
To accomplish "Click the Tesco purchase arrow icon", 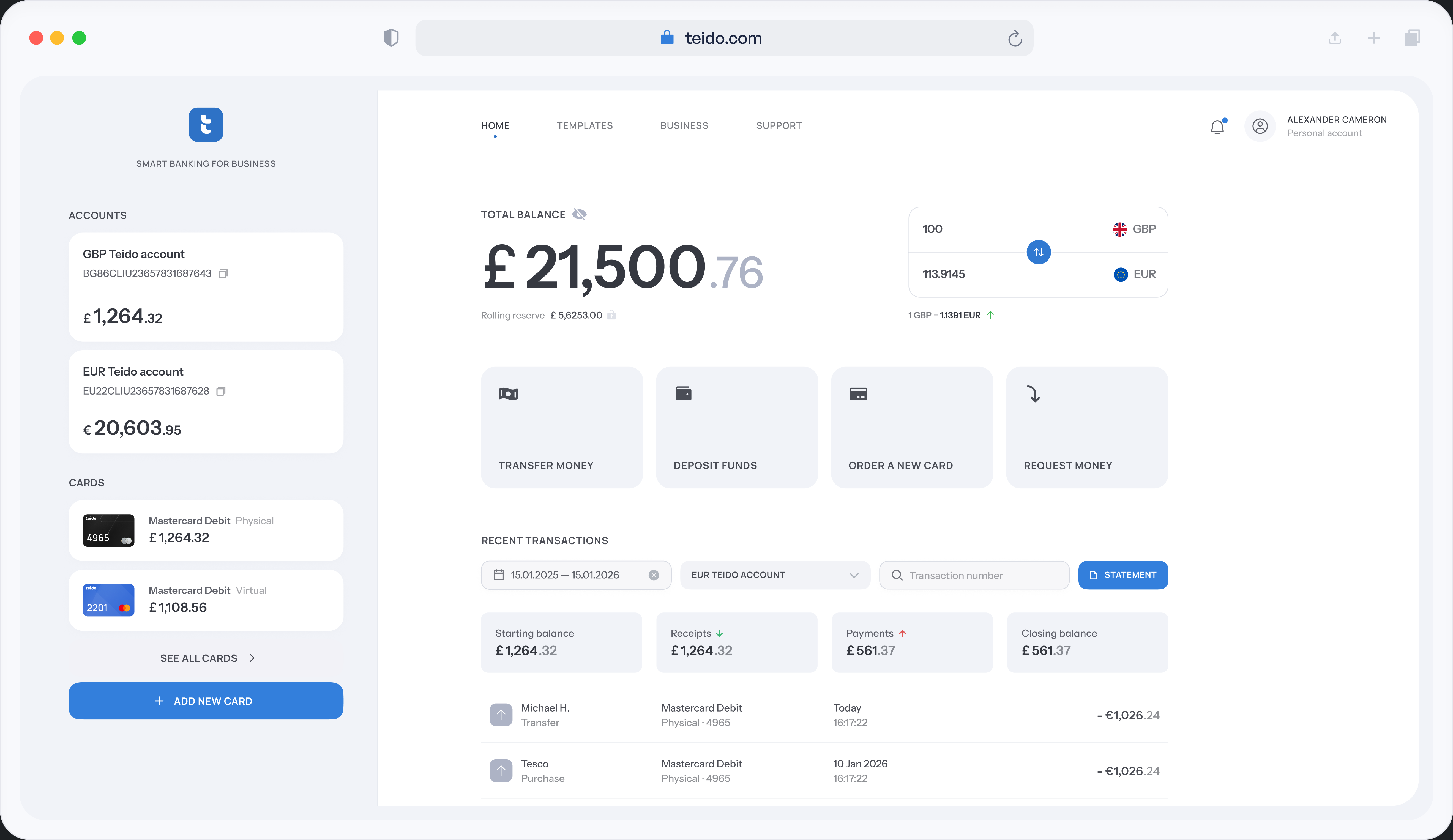I will pyautogui.click(x=501, y=771).
